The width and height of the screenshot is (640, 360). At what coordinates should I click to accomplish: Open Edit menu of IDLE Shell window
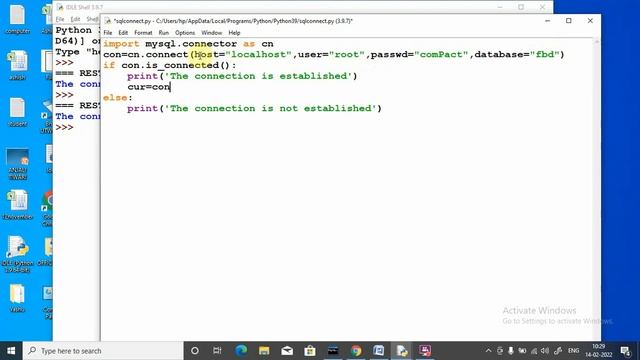coord(75,19)
